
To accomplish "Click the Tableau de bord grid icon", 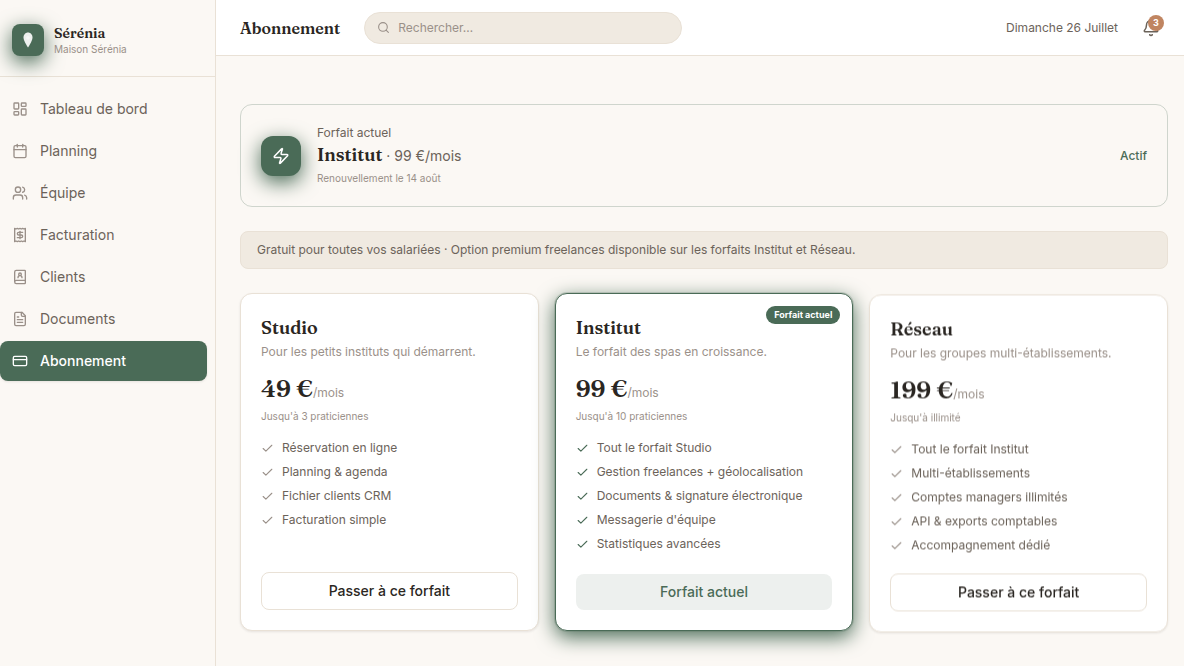I will (x=20, y=109).
